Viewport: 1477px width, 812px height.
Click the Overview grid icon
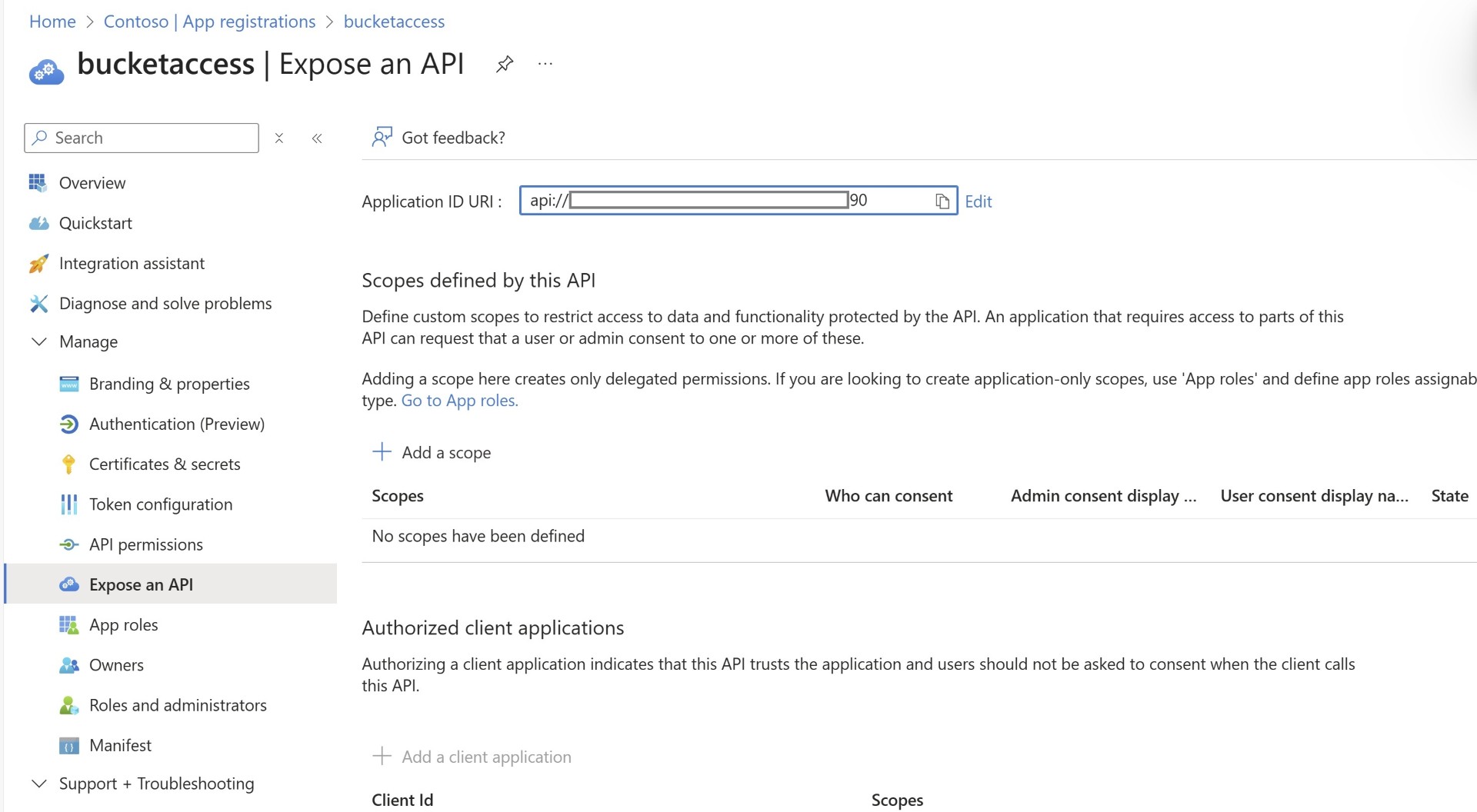(38, 182)
